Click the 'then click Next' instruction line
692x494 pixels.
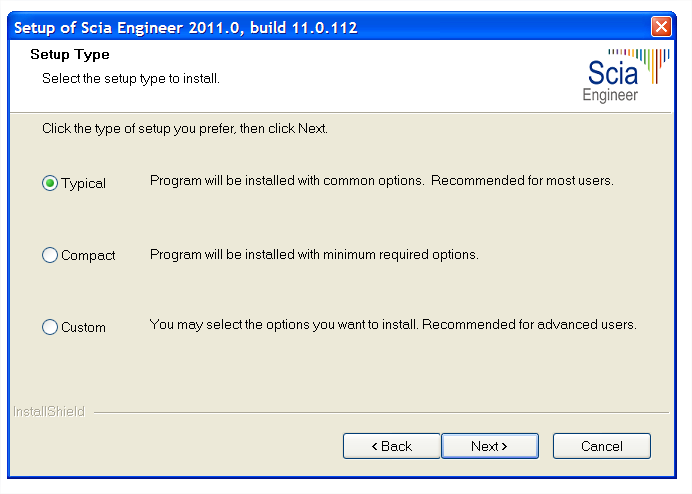pos(185,128)
